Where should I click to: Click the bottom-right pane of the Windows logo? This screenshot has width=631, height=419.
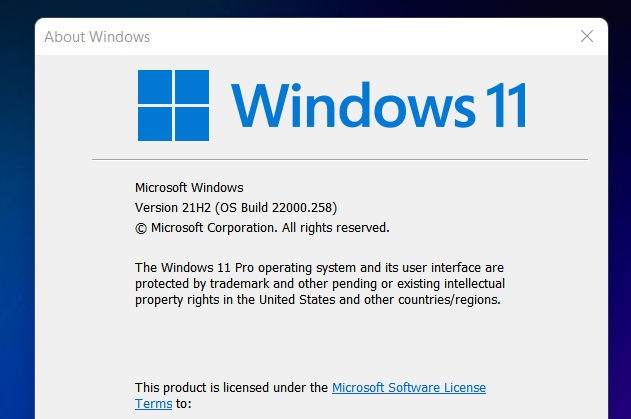(192, 124)
